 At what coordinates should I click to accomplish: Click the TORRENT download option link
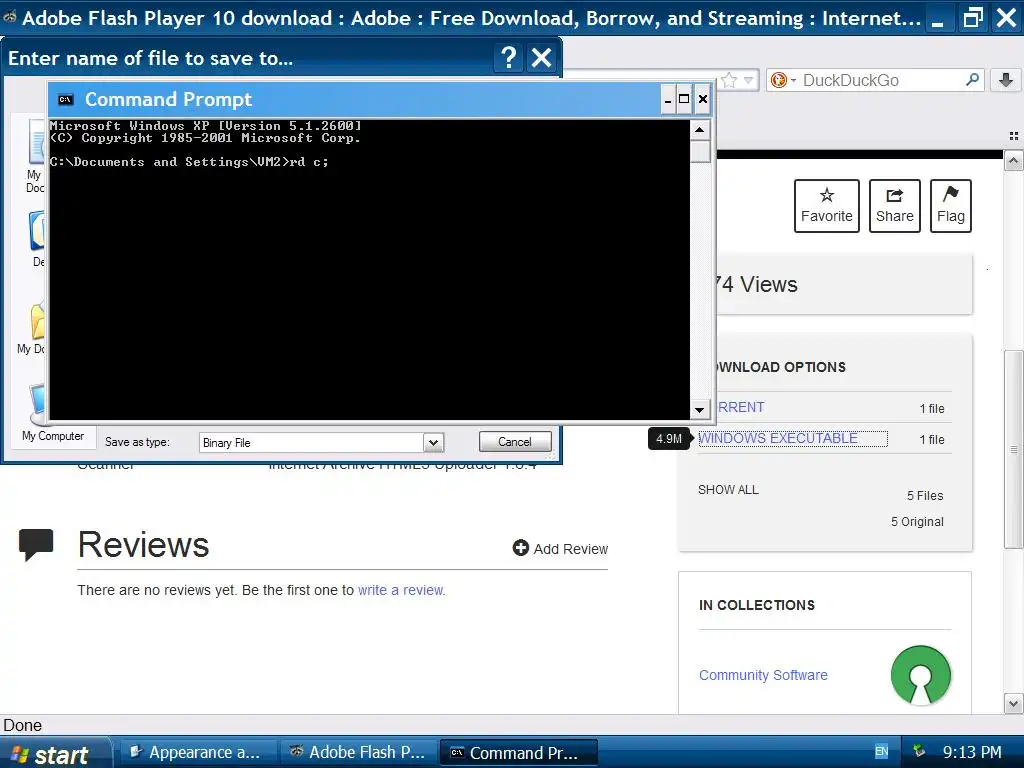(740, 407)
